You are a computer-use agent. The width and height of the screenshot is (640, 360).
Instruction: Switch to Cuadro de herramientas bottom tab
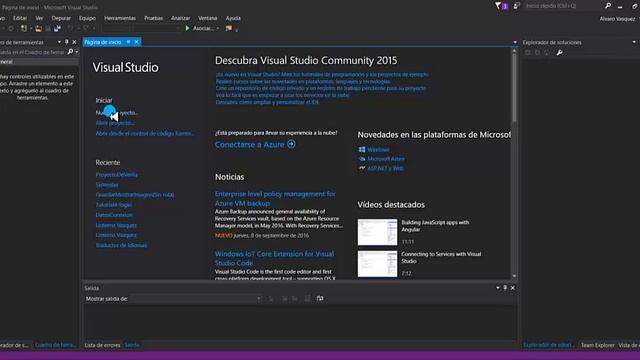click(56, 345)
